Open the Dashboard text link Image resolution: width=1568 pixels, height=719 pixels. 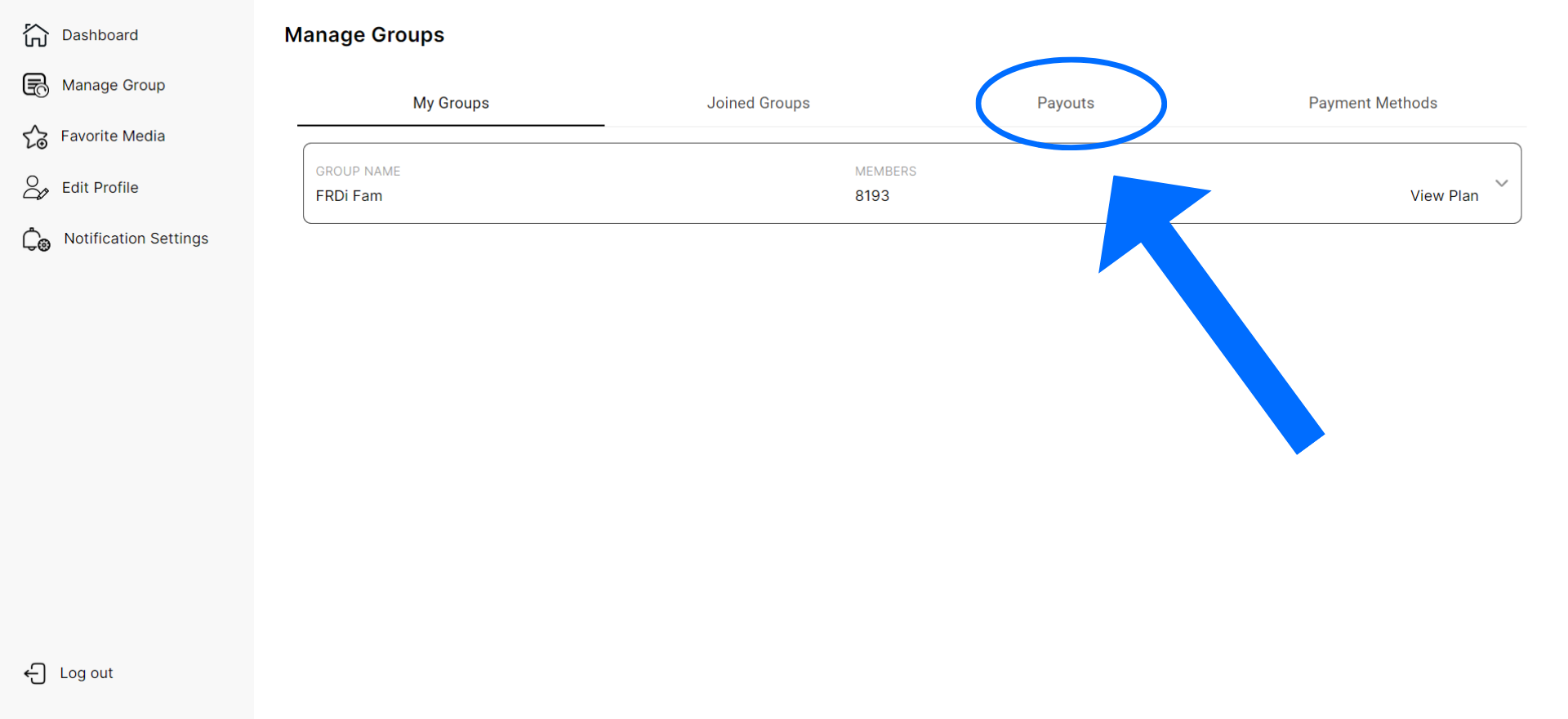(100, 35)
